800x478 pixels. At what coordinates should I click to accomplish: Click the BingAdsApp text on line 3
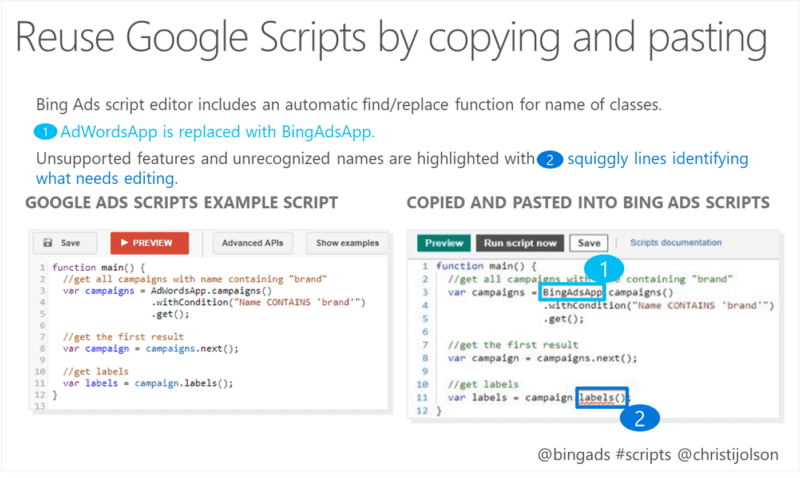point(572,292)
